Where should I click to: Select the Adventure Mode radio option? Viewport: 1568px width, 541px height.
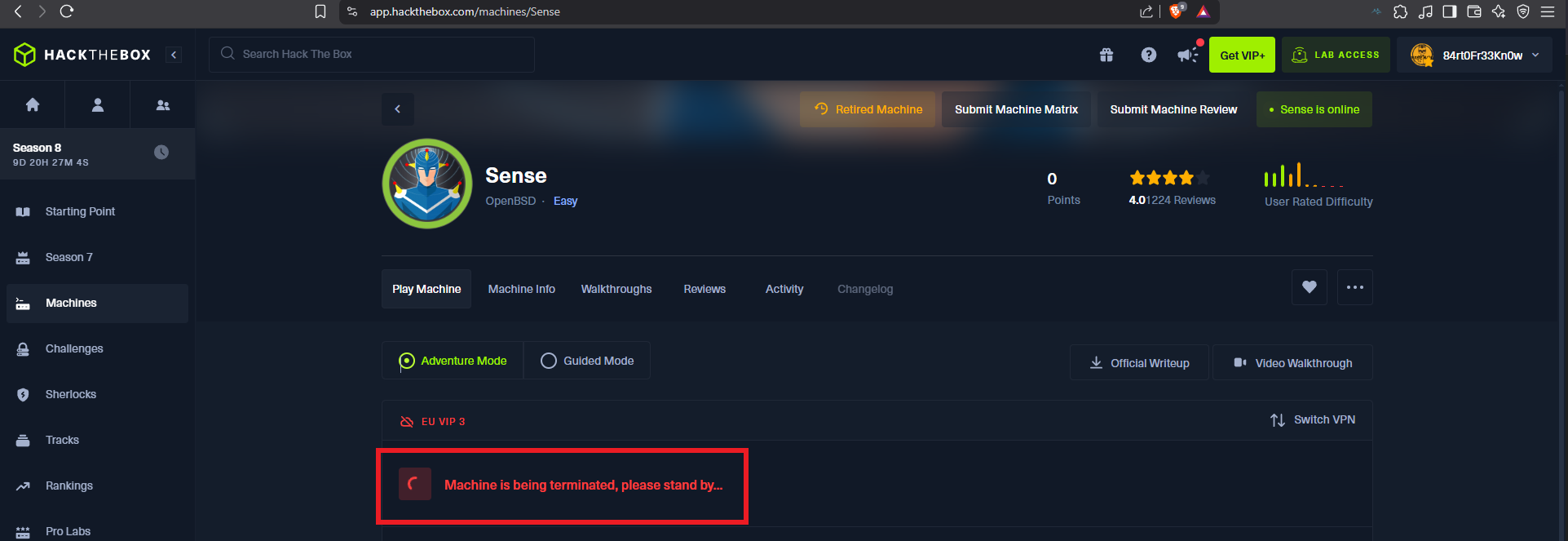coord(453,361)
